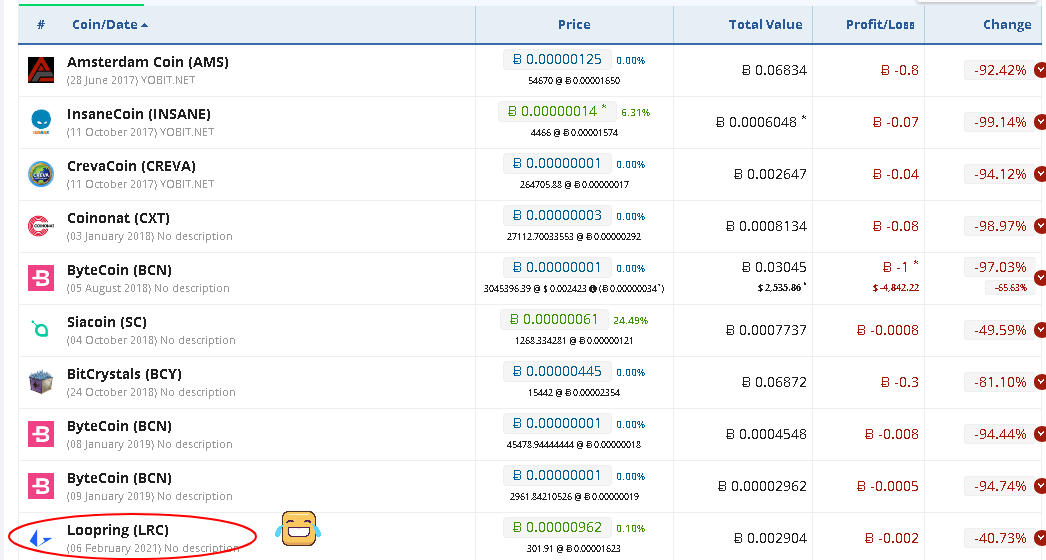Click the -0.0008 Siacoin profit/loss value

[x=888, y=330]
